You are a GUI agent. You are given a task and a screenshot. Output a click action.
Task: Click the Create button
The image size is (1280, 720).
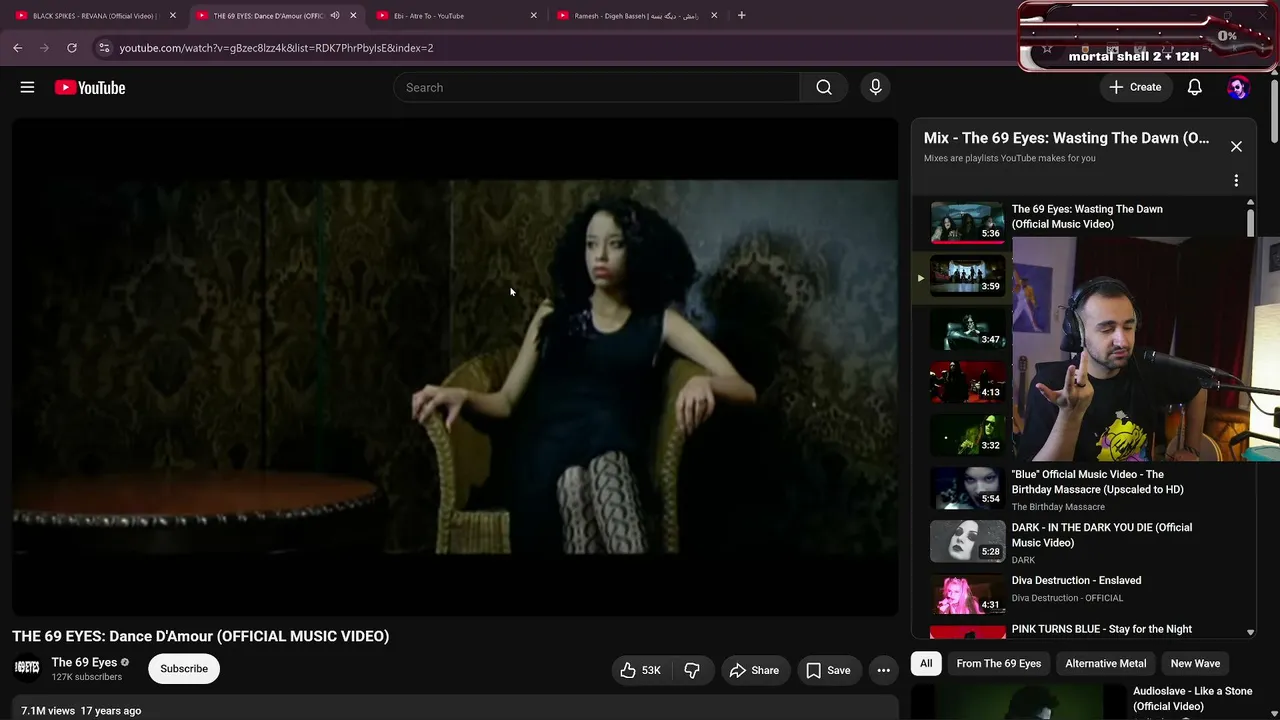[1135, 87]
